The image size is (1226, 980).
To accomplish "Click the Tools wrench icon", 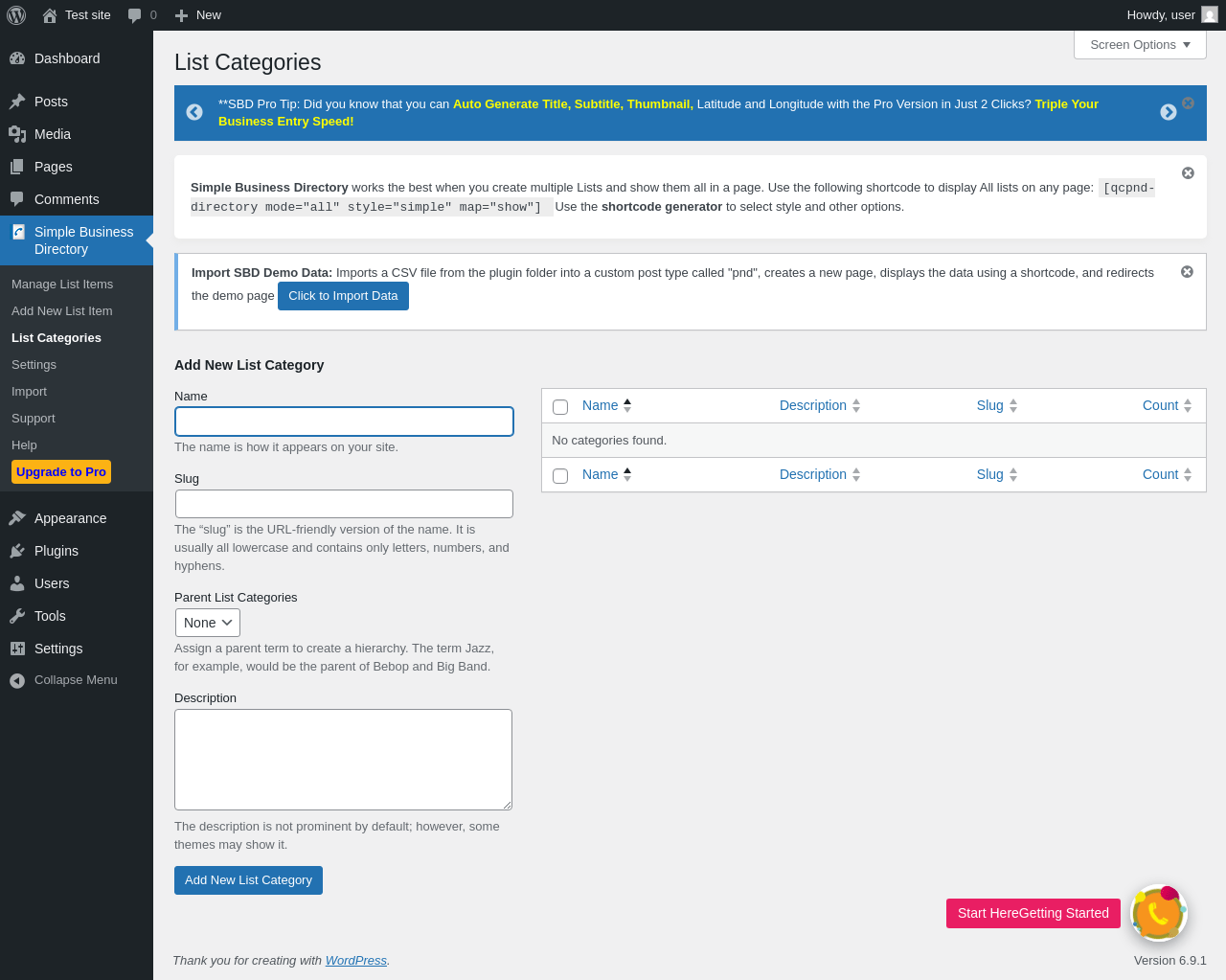I will pos(17,616).
